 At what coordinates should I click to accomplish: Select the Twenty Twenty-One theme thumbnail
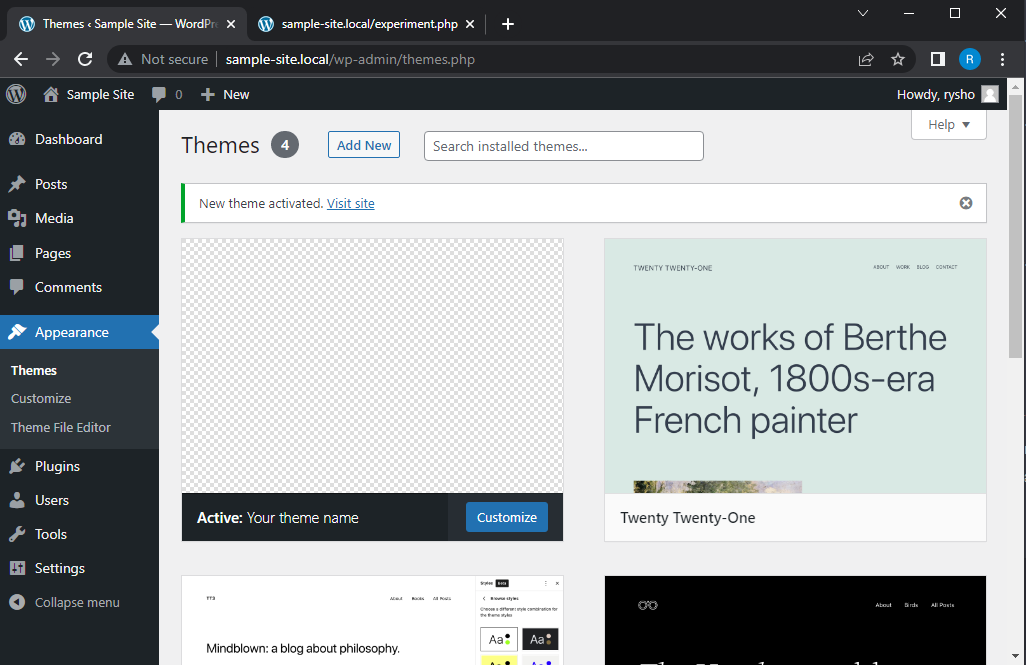795,366
